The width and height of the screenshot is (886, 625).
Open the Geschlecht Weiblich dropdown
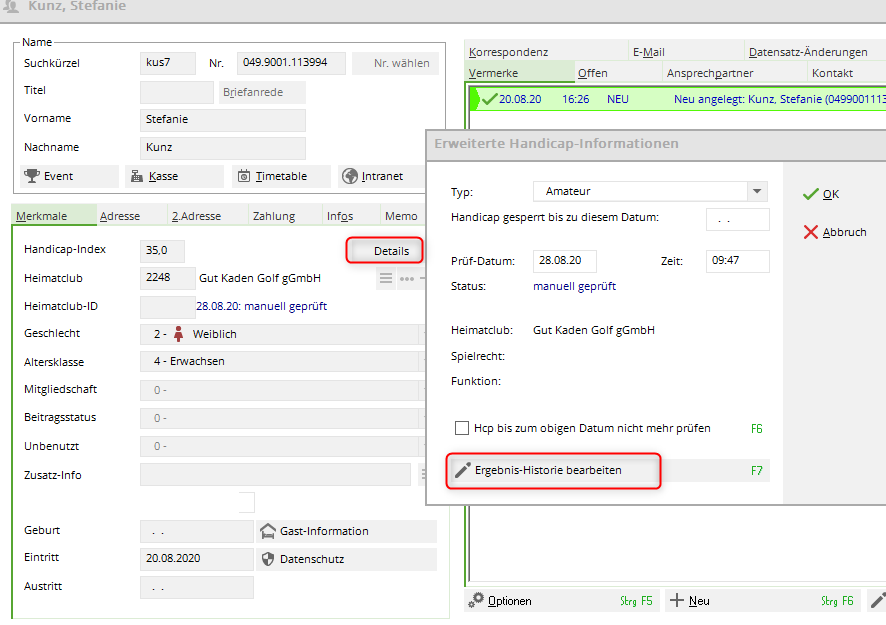(280, 334)
